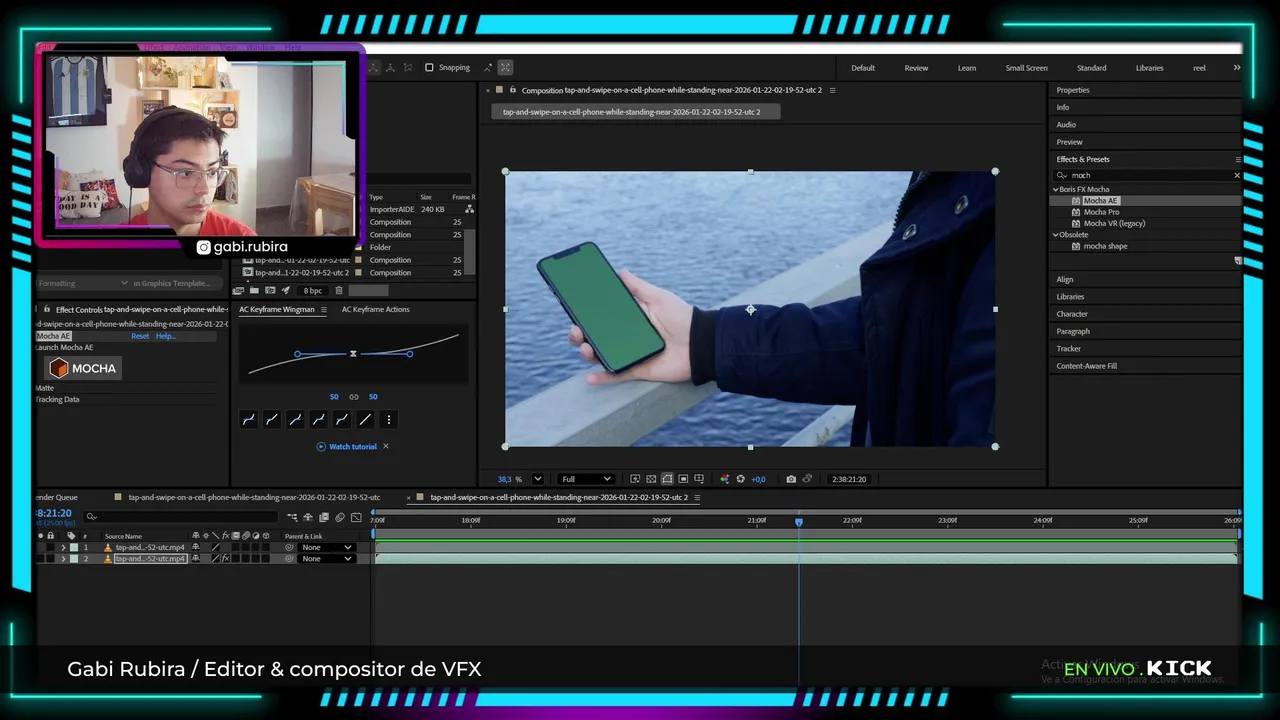Click the left easing handle on the curve
1280x720 pixels.
297,354
